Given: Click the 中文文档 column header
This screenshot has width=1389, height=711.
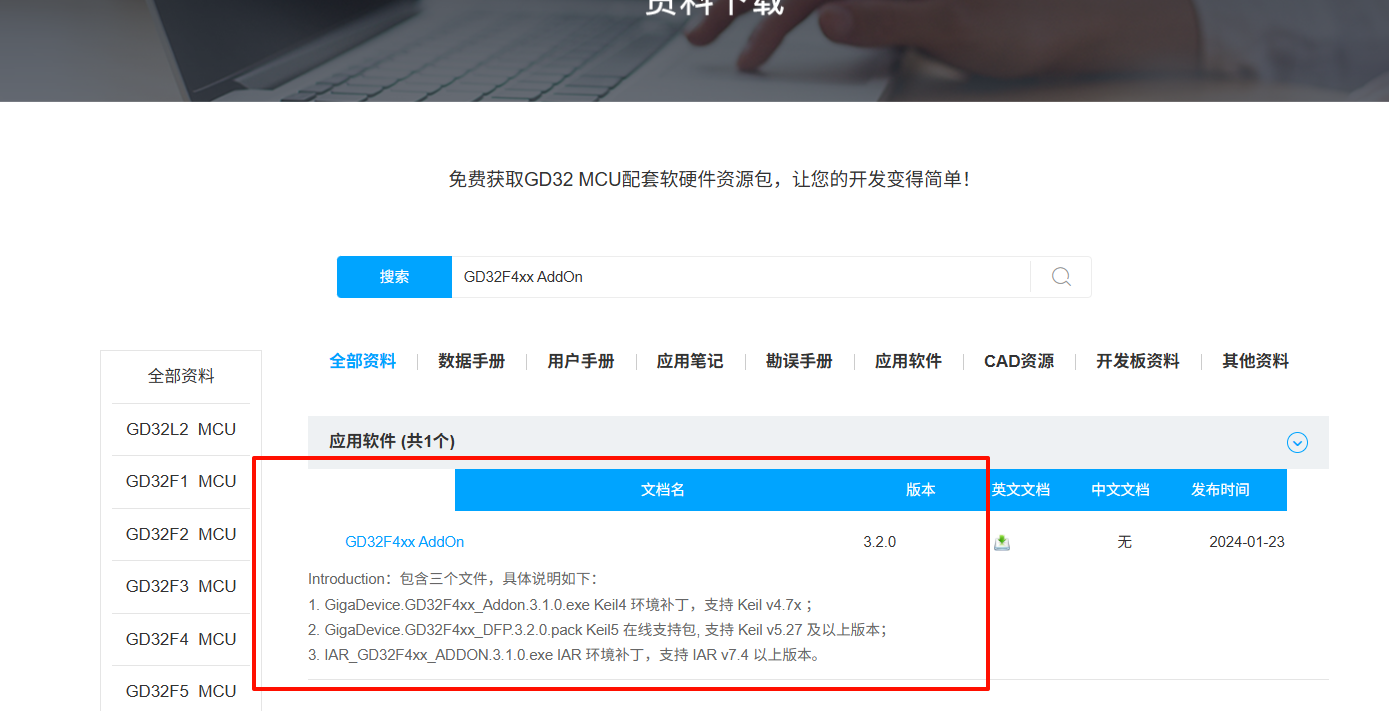Looking at the screenshot, I should 1121,490.
